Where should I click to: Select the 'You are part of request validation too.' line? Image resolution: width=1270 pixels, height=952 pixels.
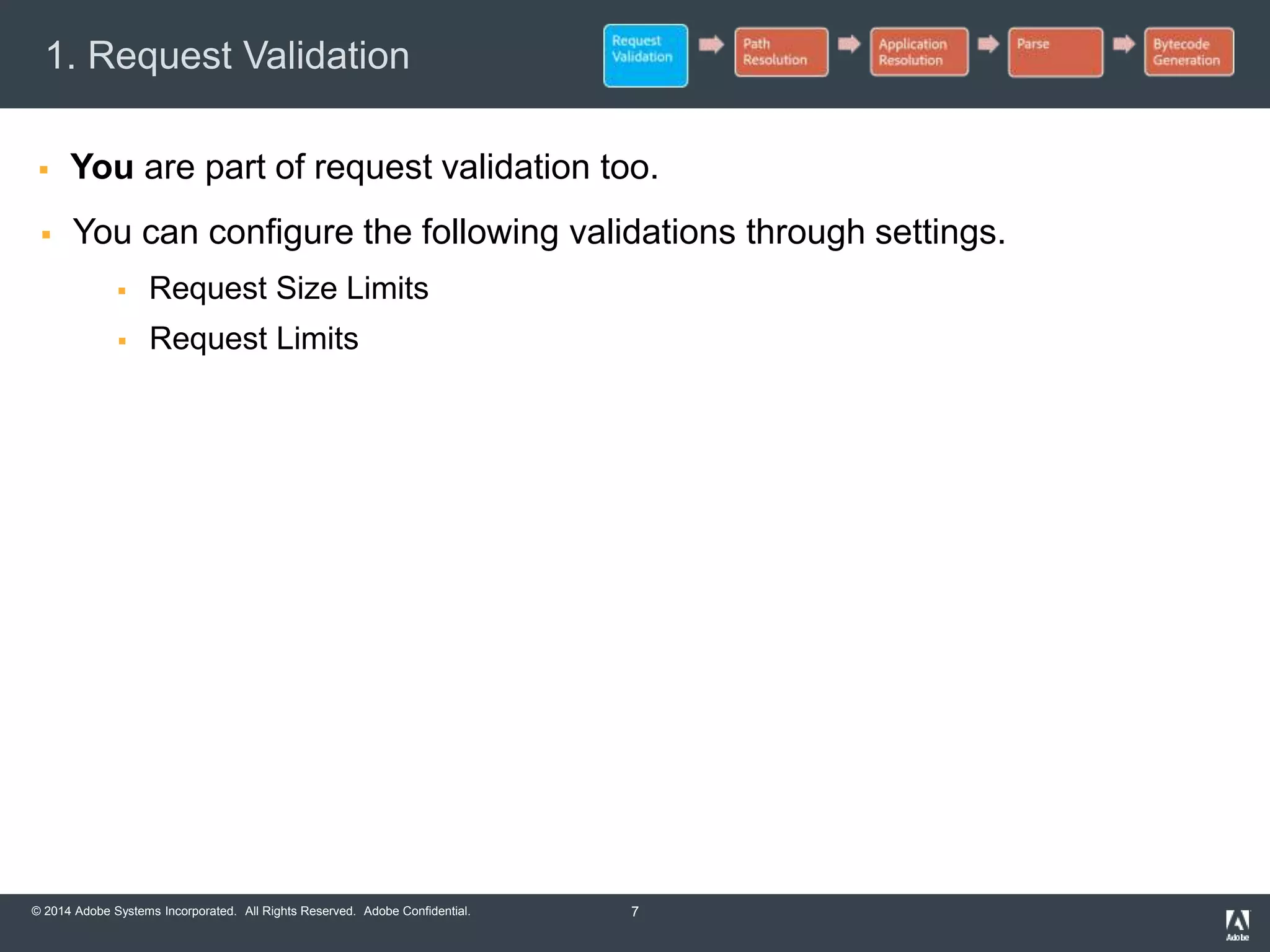click(x=365, y=167)
